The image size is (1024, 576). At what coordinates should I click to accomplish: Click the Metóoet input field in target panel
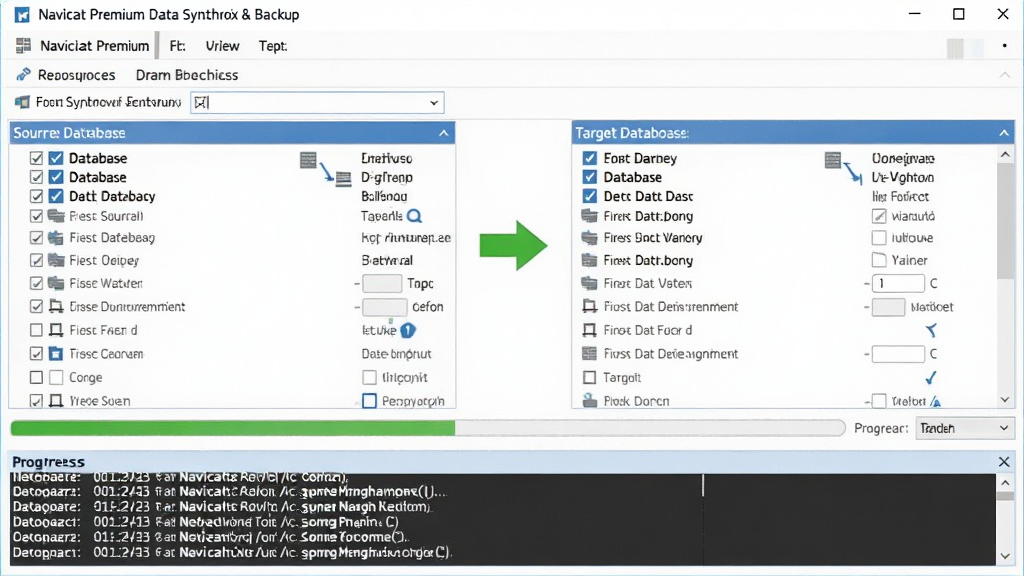click(889, 307)
